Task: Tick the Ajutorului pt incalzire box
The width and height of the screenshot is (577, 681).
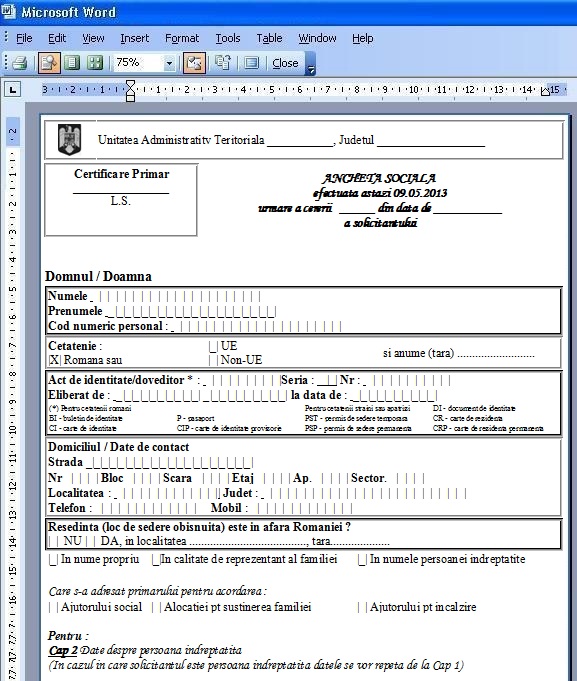Action: (363, 607)
